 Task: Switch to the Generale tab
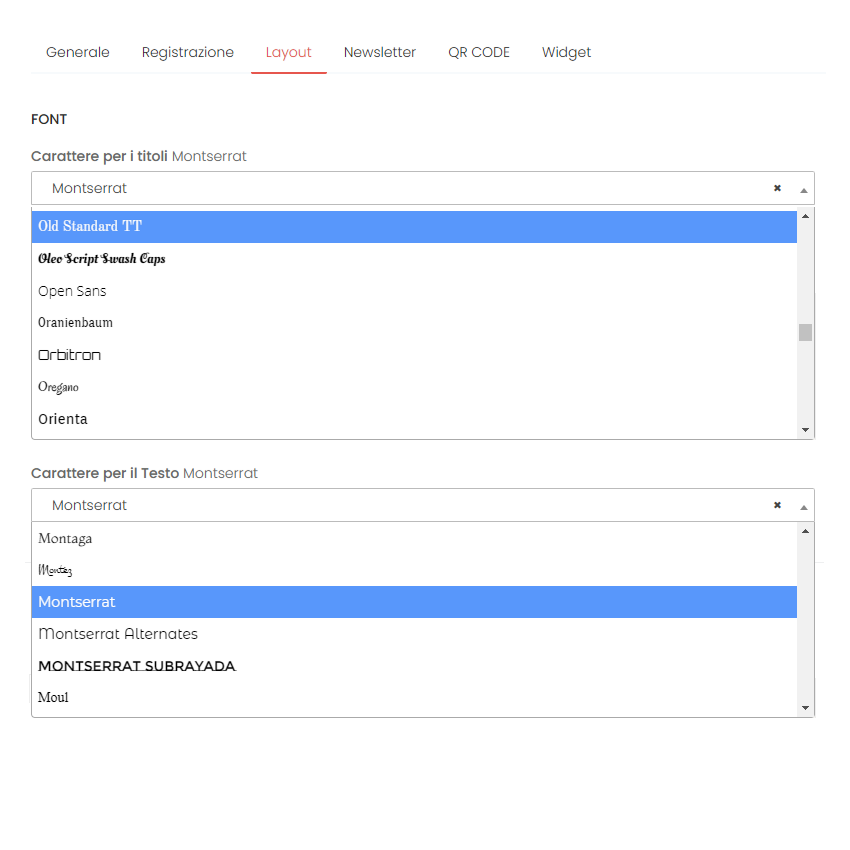click(x=77, y=52)
